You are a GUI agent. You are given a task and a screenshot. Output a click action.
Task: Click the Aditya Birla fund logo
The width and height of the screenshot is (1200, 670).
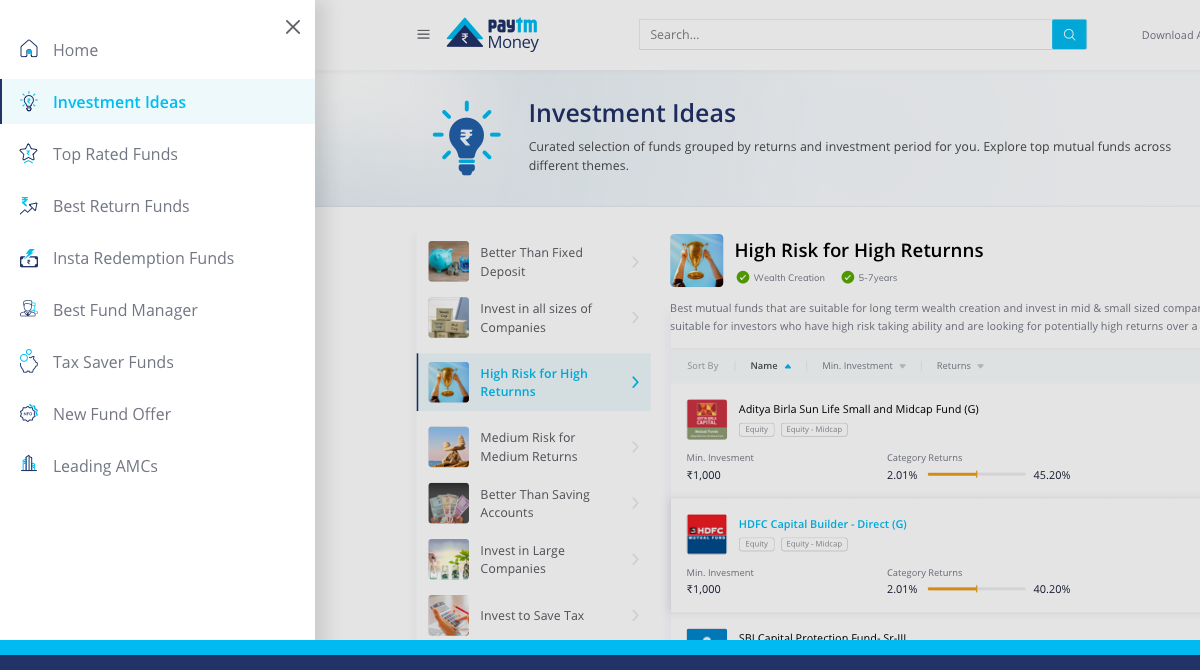[x=707, y=419]
